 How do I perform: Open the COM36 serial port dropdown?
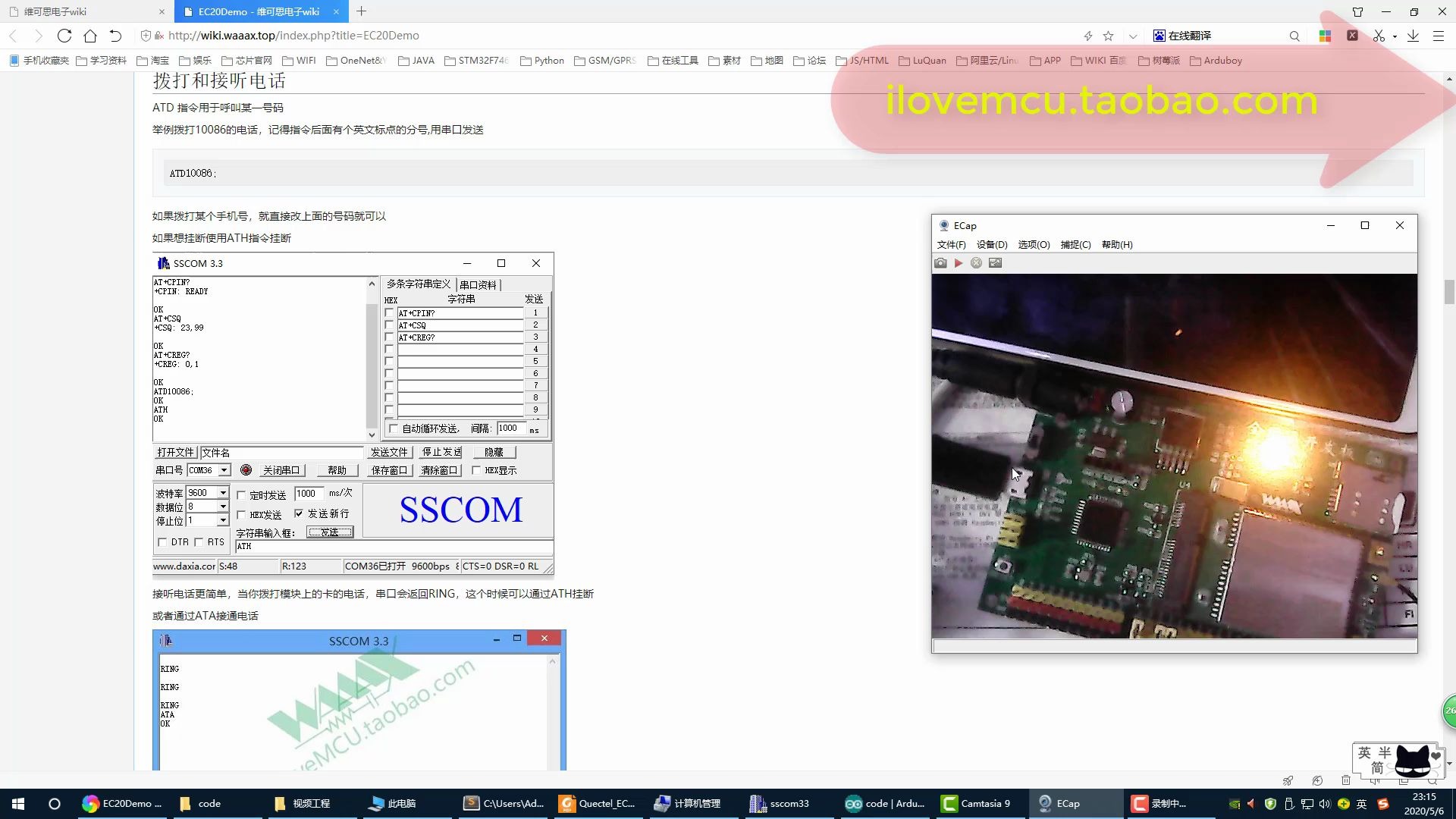(x=224, y=470)
